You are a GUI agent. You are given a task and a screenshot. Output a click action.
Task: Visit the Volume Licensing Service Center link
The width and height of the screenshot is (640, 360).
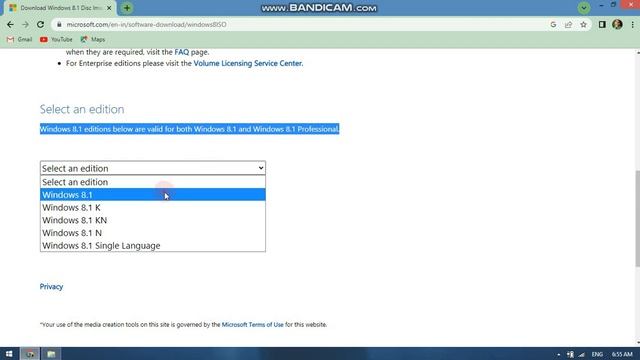click(247, 63)
